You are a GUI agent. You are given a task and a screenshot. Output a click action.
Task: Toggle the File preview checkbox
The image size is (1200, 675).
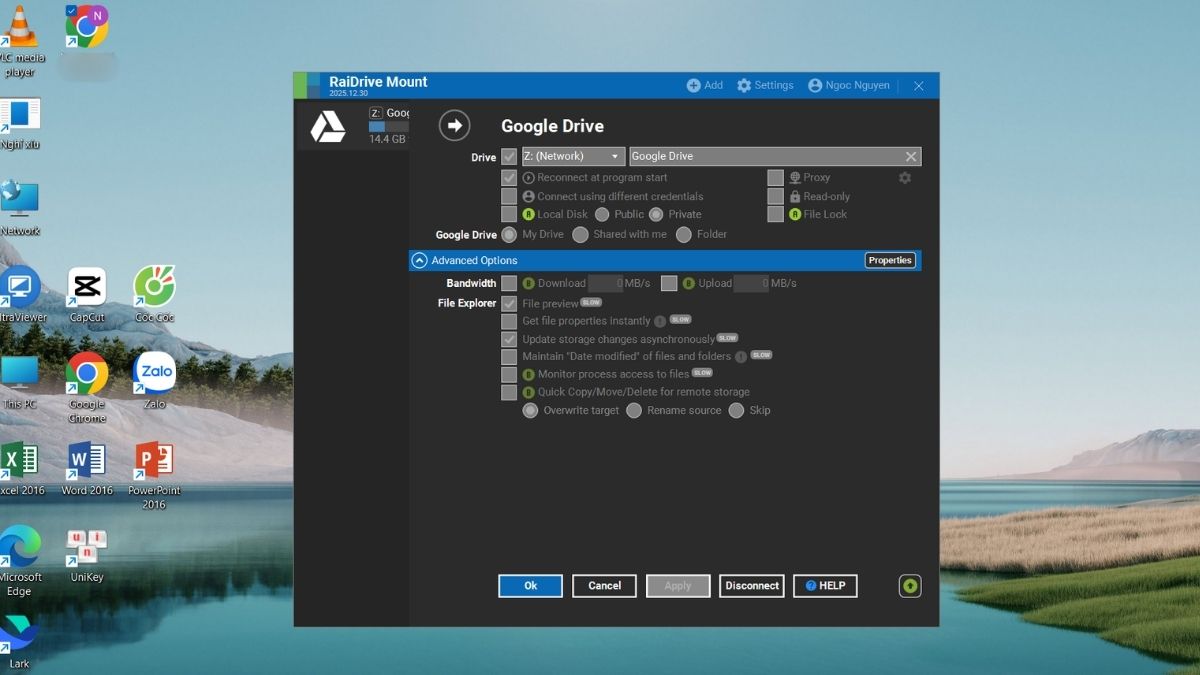[x=509, y=303]
